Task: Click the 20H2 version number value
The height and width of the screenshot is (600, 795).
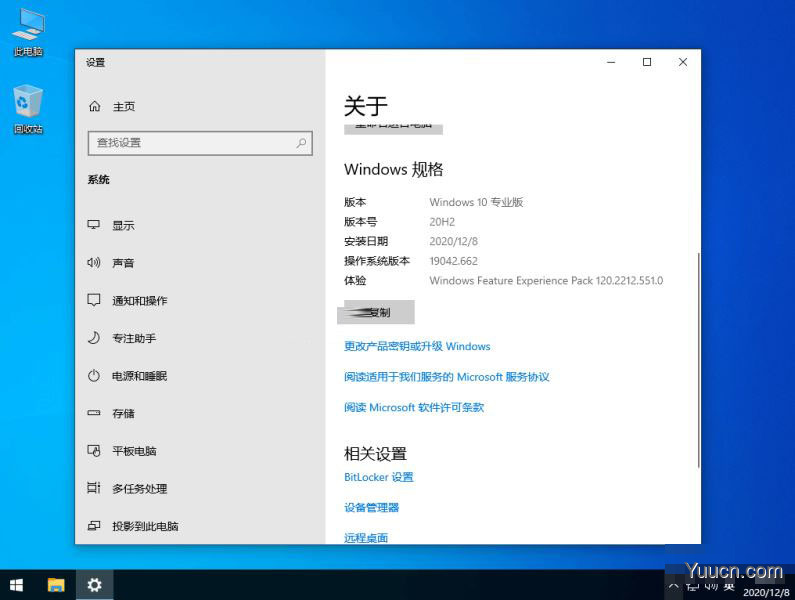Action: click(x=442, y=222)
